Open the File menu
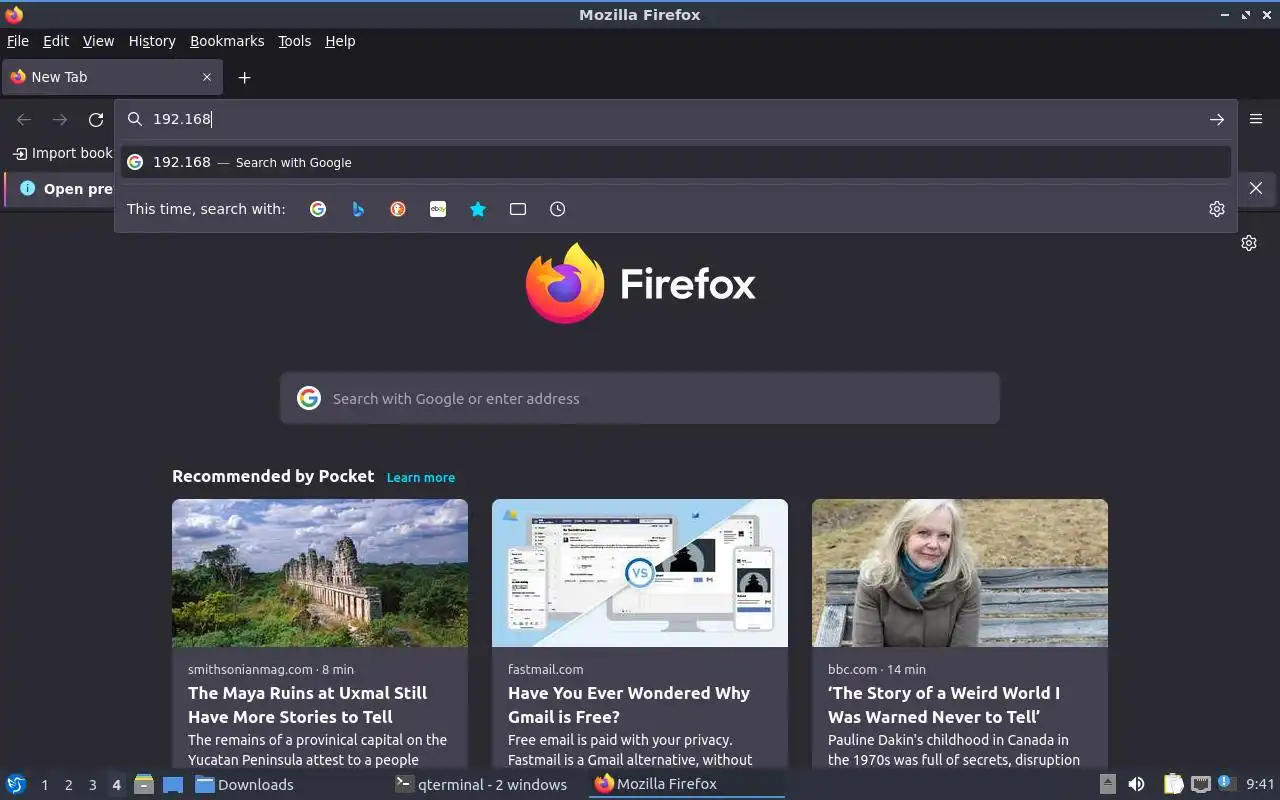Viewport: 1280px width, 800px height. click(x=18, y=41)
